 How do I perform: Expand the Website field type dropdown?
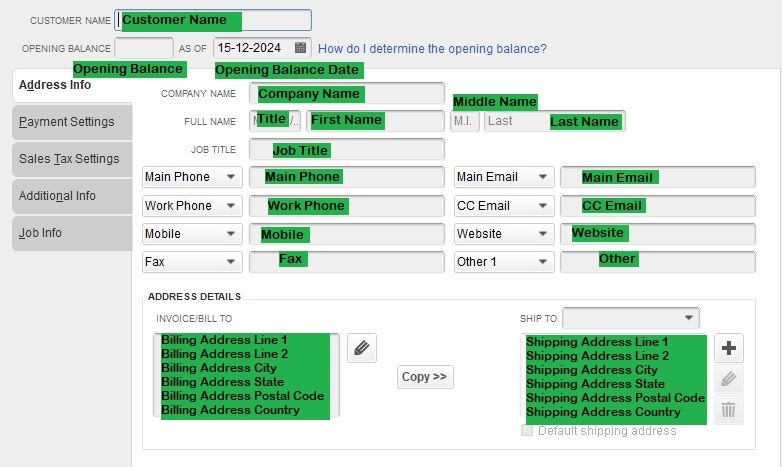click(x=504, y=234)
